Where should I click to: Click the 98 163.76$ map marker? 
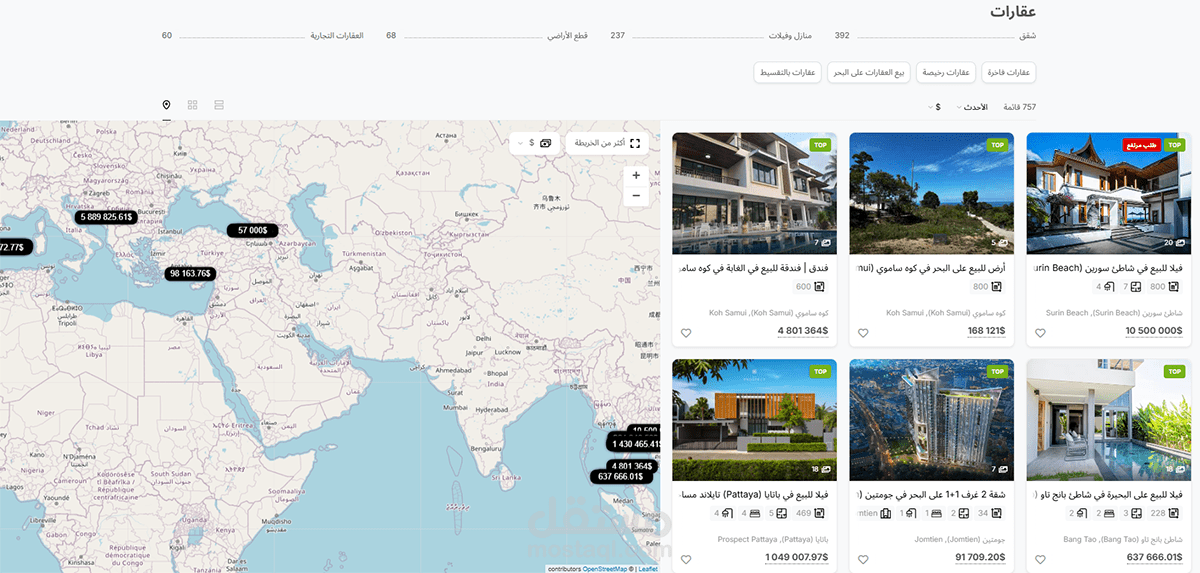point(190,273)
